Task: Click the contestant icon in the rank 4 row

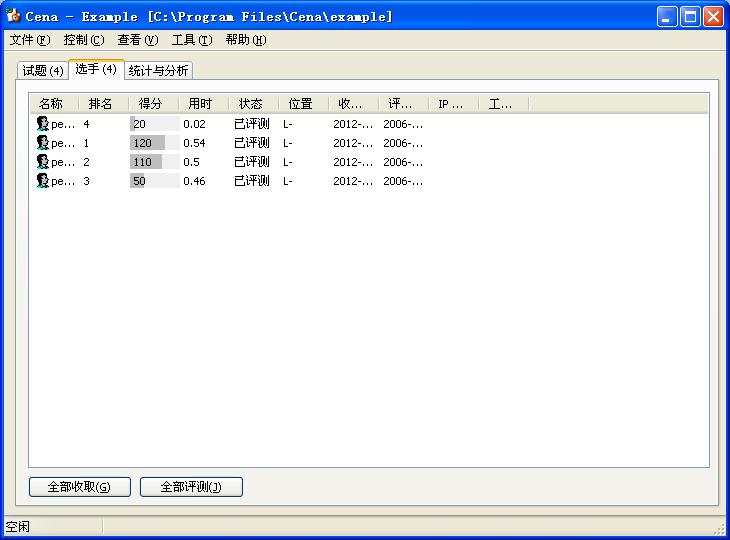Action: [x=43, y=124]
